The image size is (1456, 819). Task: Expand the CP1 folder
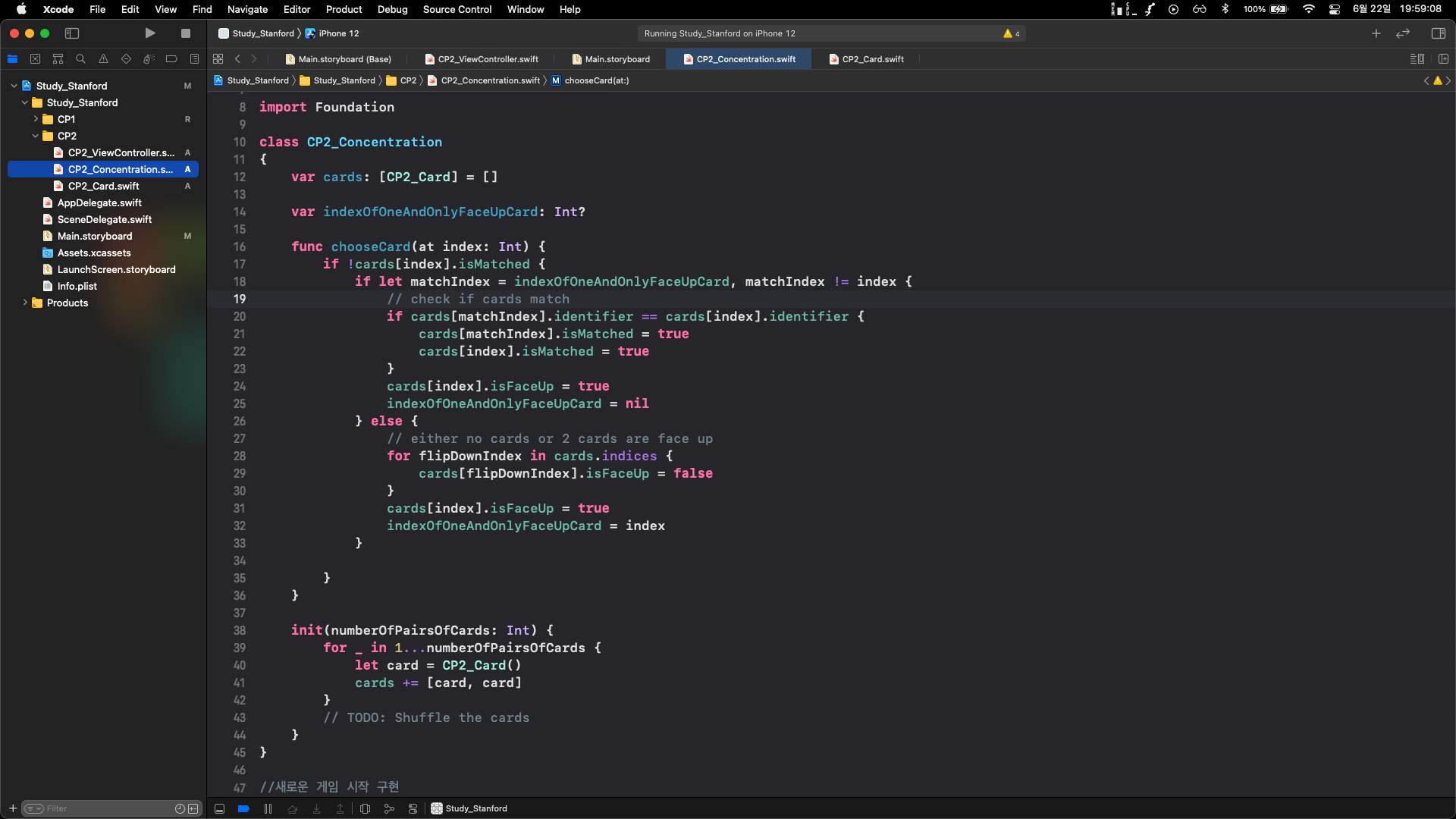36,119
